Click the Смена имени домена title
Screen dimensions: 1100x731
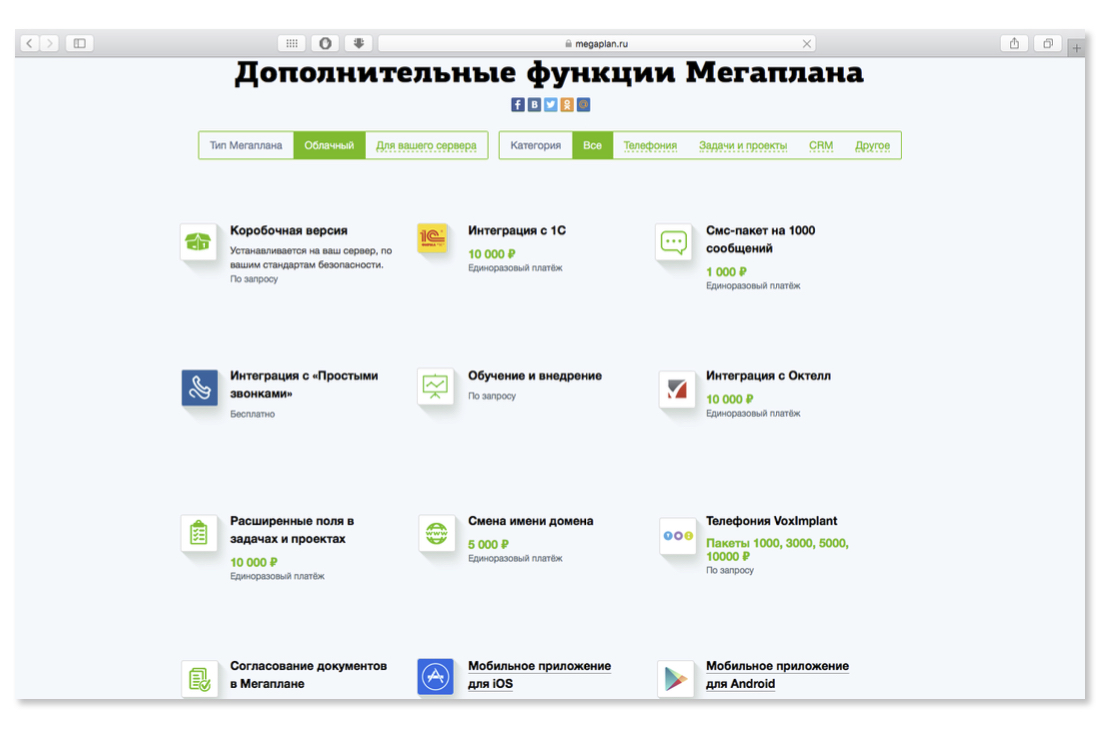point(530,521)
